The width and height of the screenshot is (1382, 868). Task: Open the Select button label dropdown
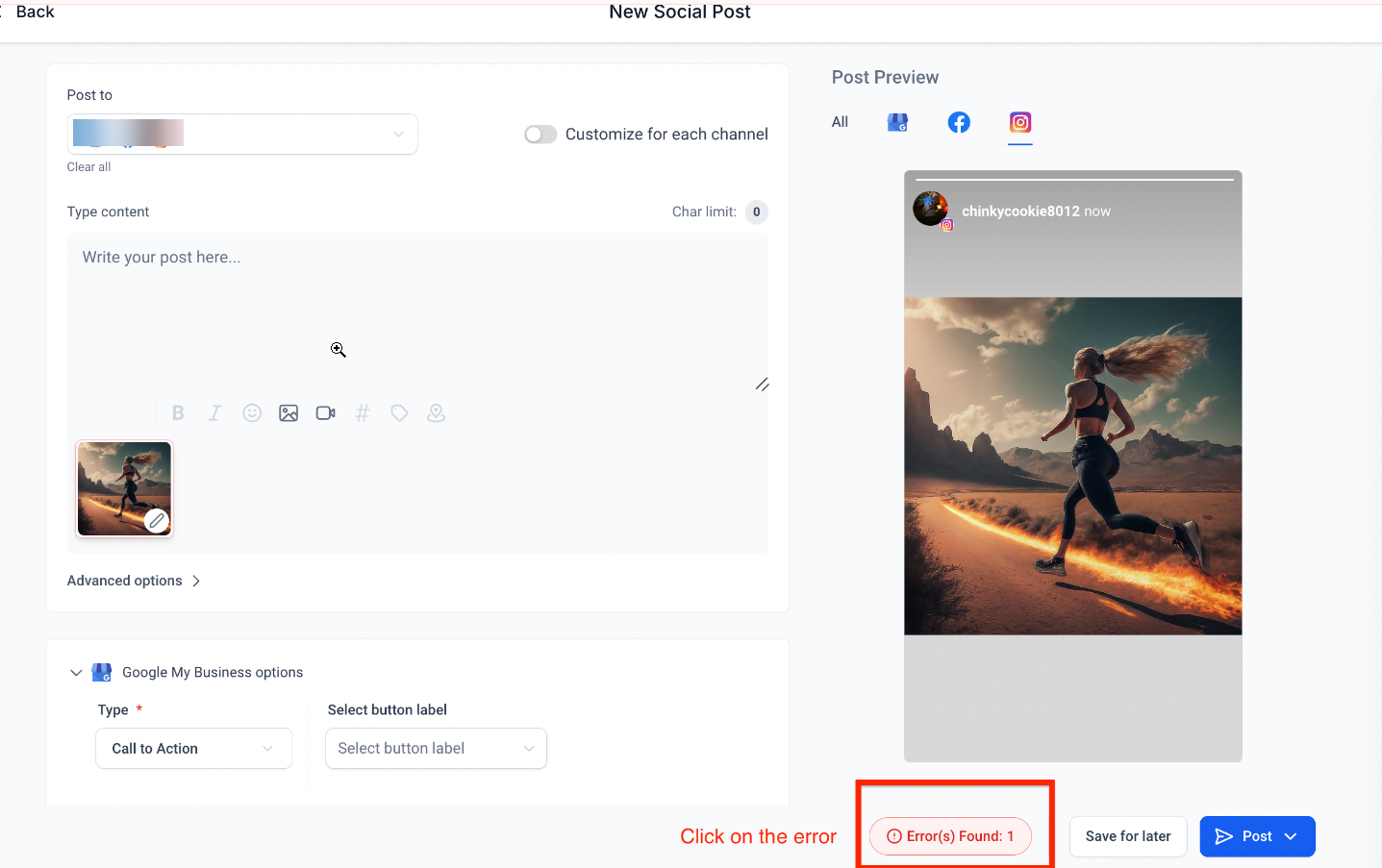coord(436,749)
